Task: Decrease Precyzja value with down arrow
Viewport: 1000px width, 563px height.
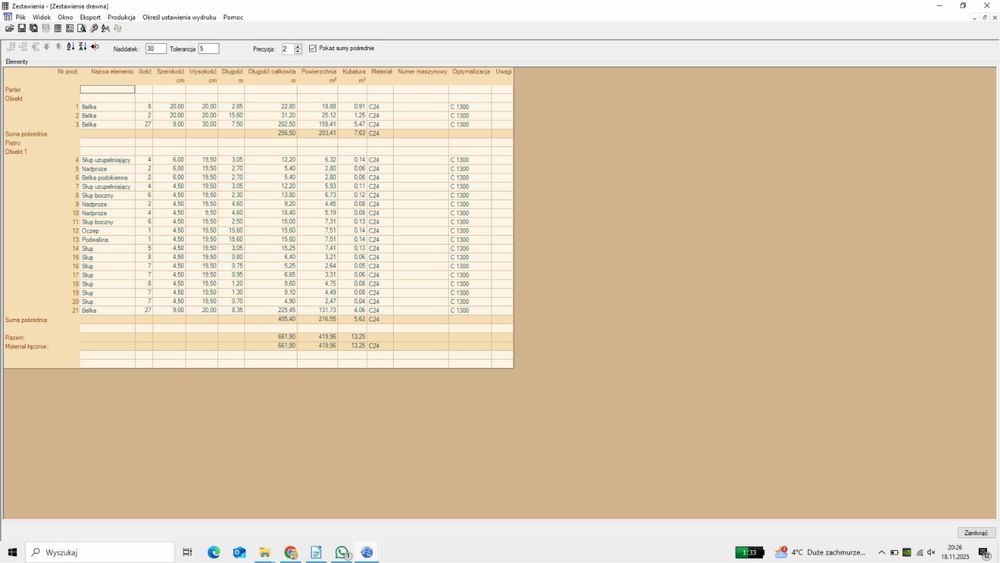Action: [x=298, y=51]
